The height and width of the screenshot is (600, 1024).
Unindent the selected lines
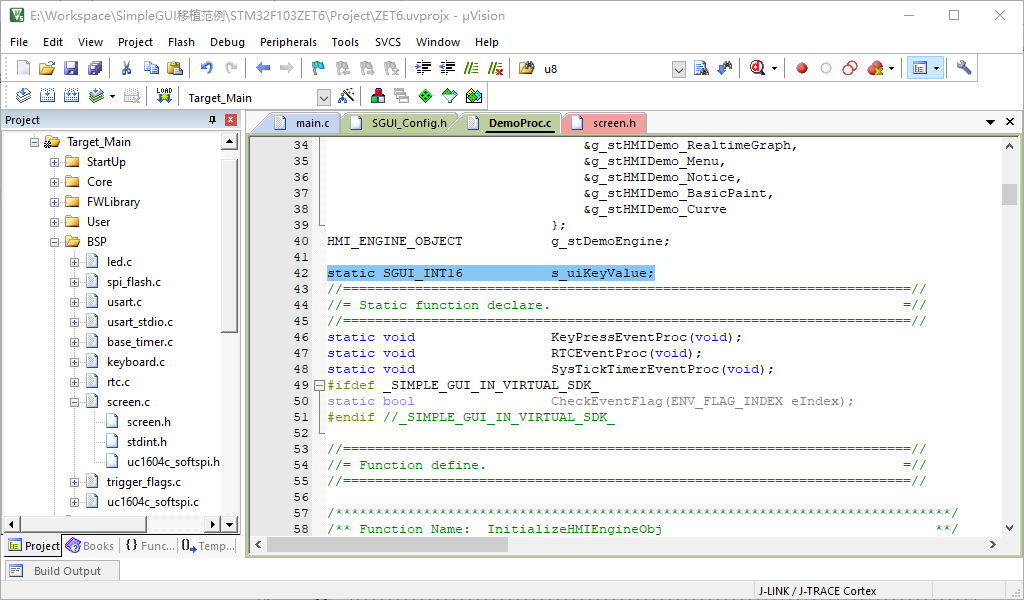point(447,68)
